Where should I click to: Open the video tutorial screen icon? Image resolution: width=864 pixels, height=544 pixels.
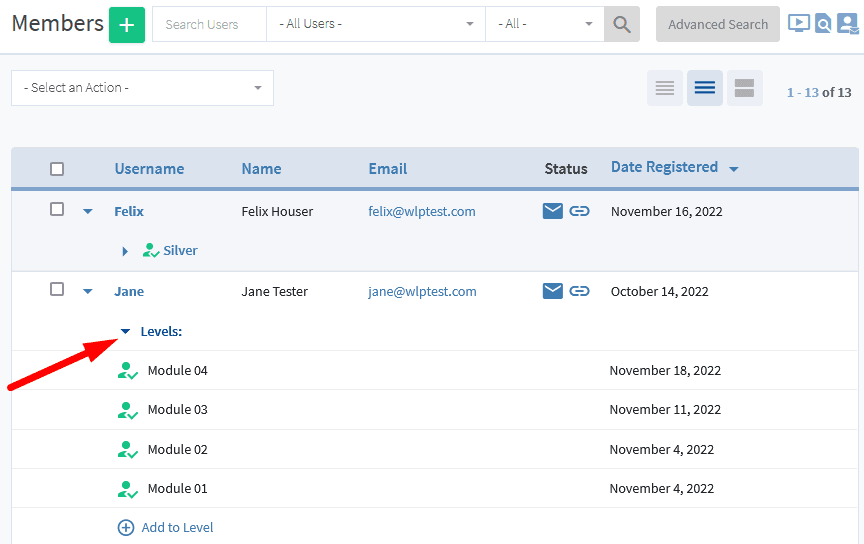click(798, 23)
